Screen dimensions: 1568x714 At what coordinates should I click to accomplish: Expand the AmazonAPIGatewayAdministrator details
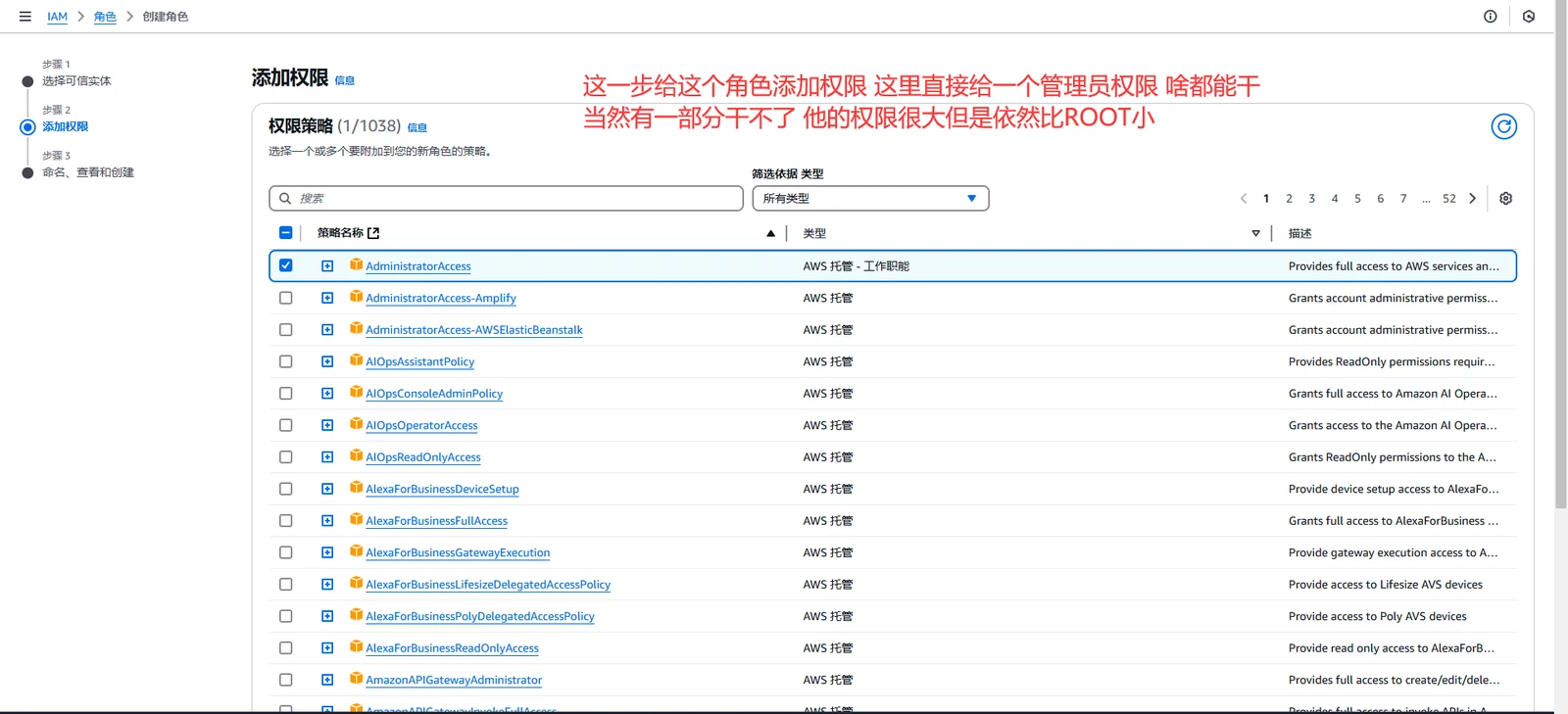point(327,680)
